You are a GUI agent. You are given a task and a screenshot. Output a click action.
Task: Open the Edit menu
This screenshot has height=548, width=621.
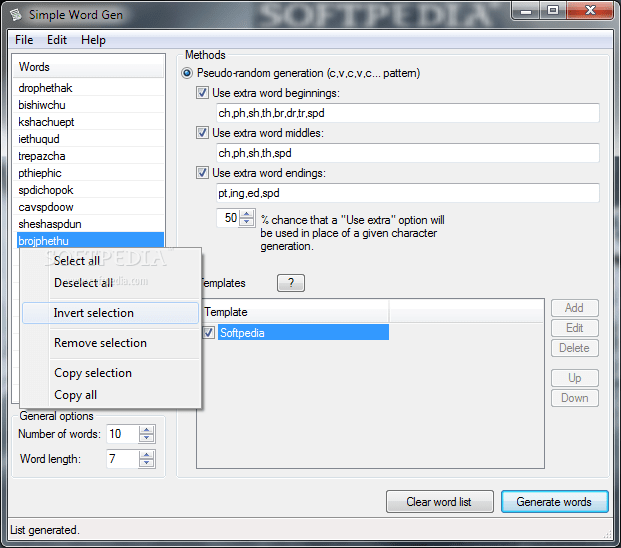click(x=57, y=40)
